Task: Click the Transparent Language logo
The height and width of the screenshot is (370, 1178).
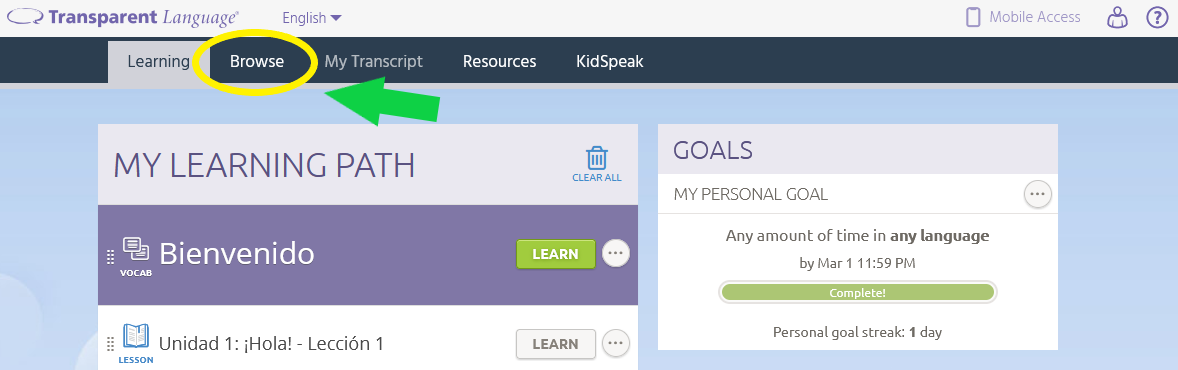Action: click(x=123, y=17)
